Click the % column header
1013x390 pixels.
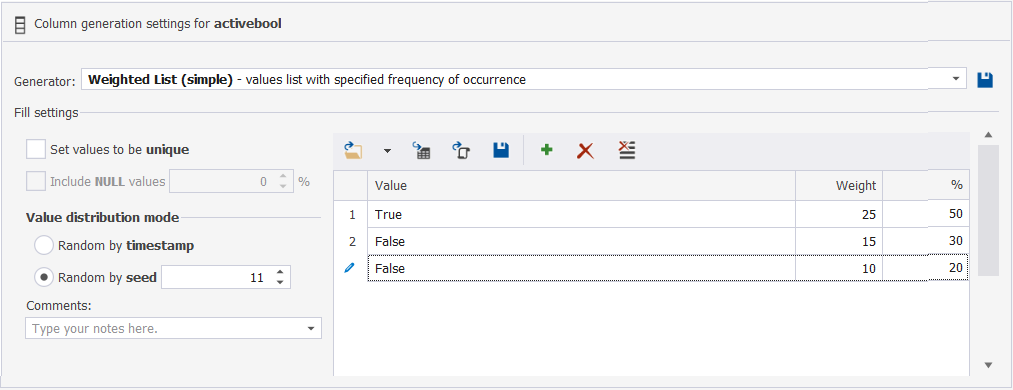point(926,185)
